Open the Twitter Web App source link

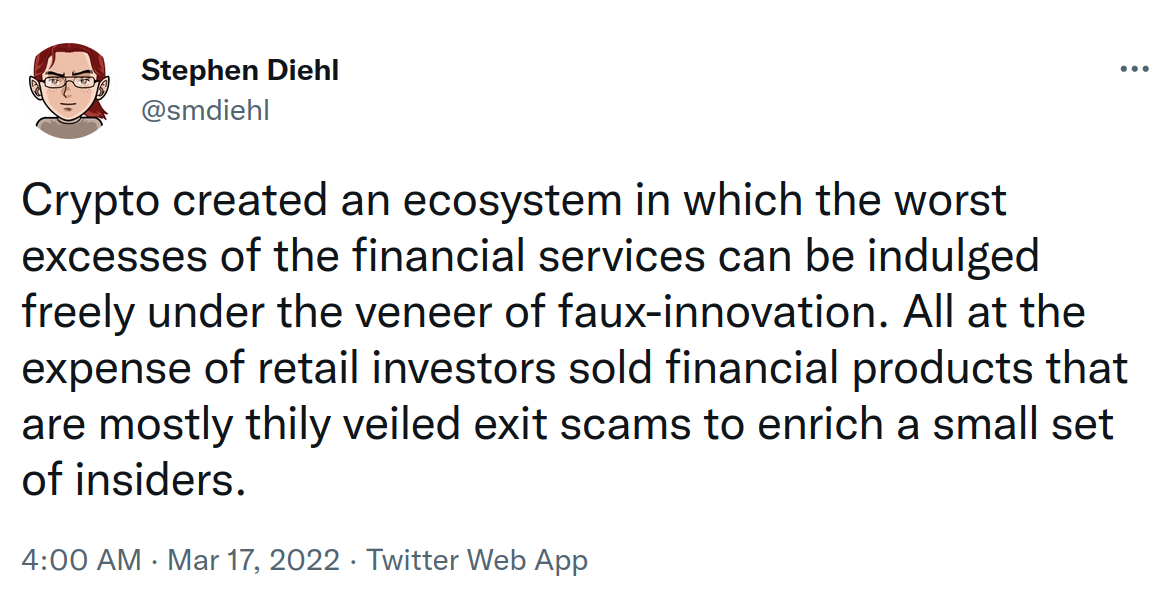(x=477, y=560)
